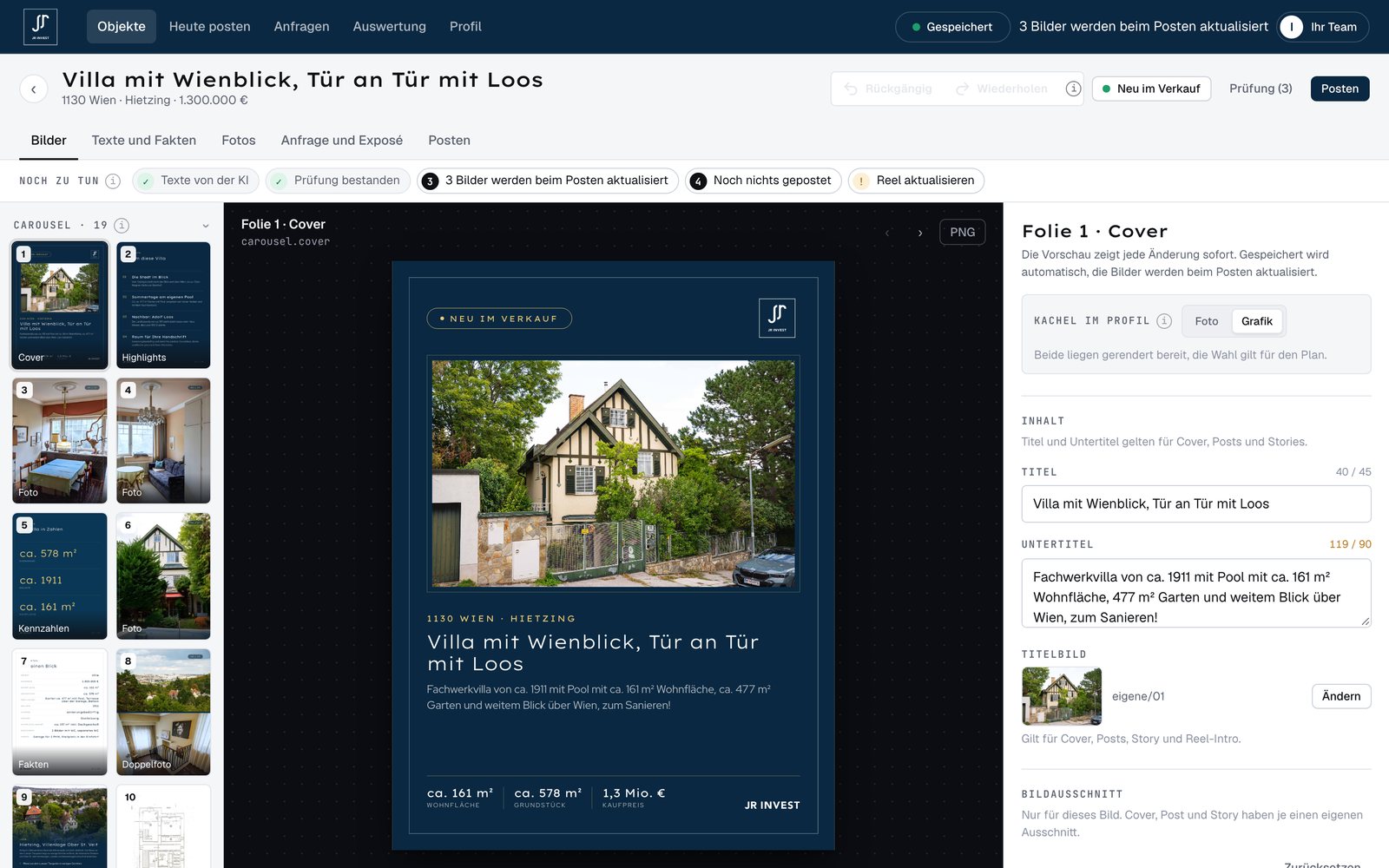The width and height of the screenshot is (1389, 868).
Task: Select carousel slide 7 Fakten thumbnail
Action: (60, 712)
